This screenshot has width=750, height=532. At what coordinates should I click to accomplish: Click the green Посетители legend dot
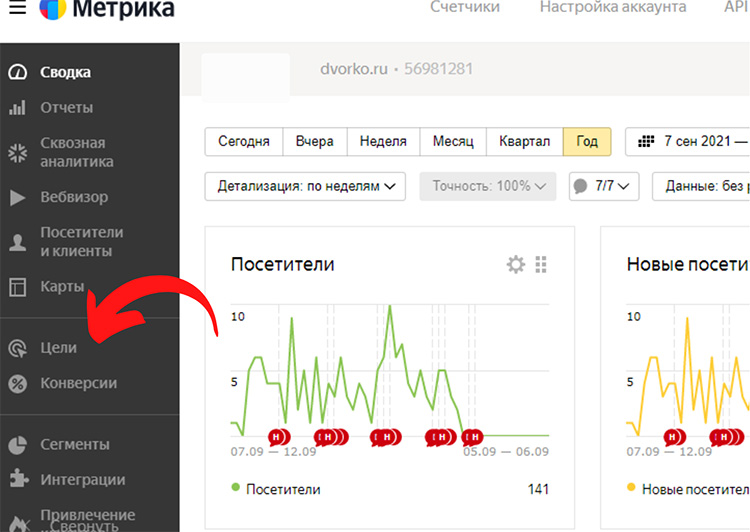coord(235,487)
